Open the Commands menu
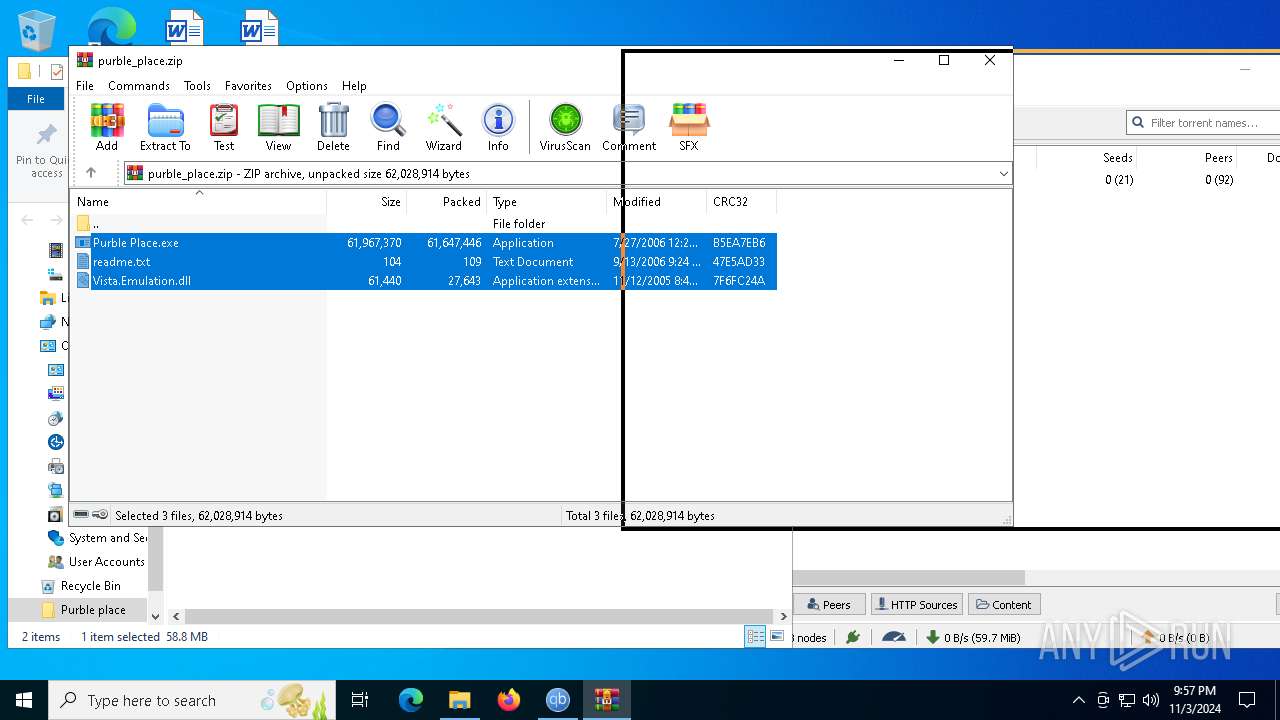 [x=139, y=86]
